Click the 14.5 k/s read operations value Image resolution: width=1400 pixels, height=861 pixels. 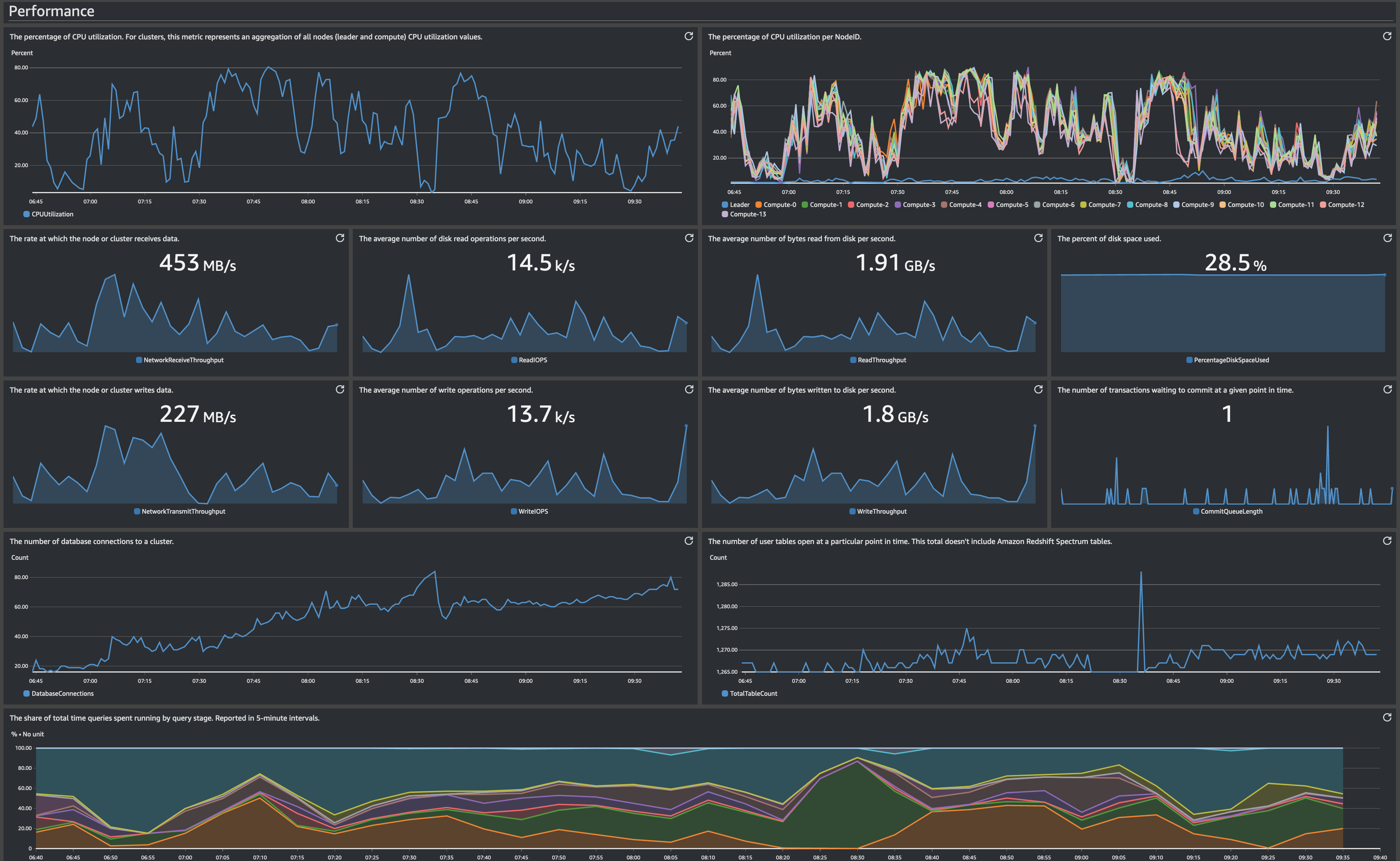tap(541, 263)
